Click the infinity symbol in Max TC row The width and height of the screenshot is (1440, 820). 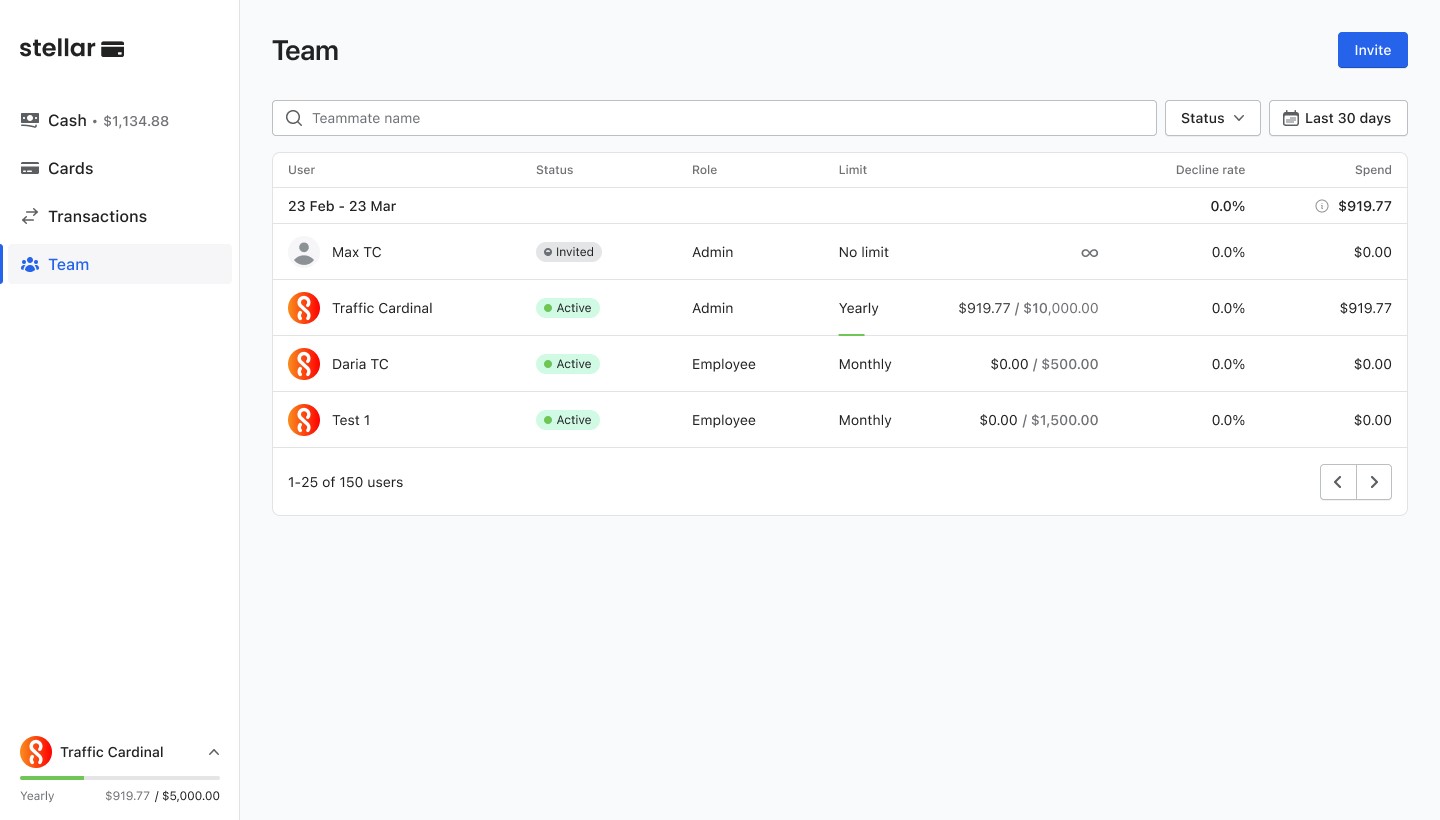click(x=1090, y=253)
